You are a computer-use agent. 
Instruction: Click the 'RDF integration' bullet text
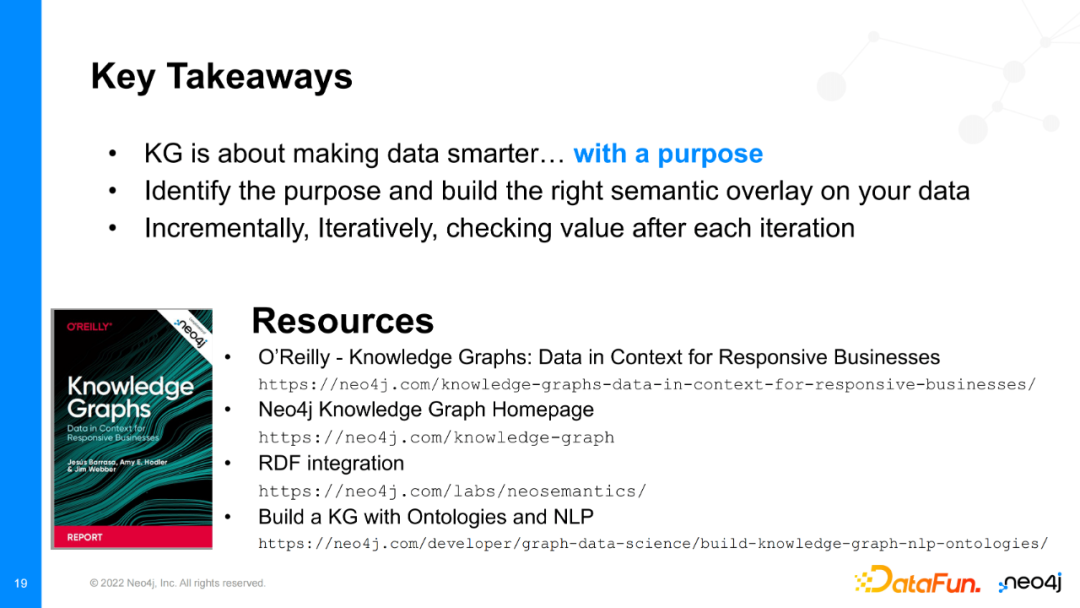(x=331, y=463)
